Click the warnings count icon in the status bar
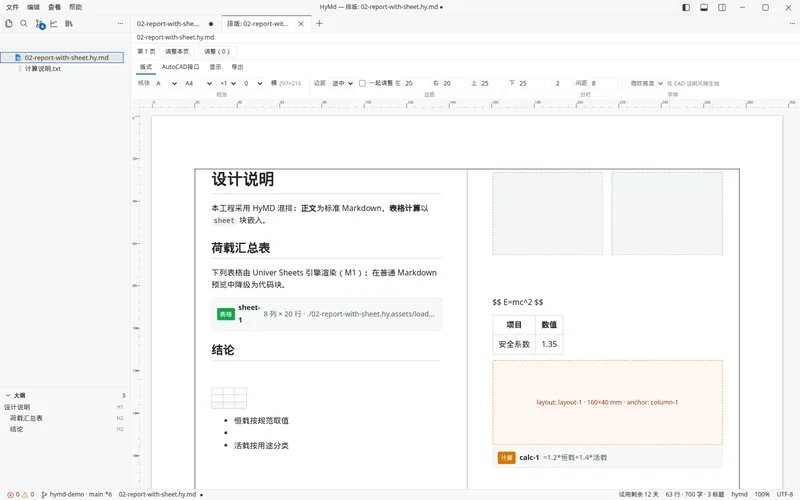The height and width of the screenshot is (500, 800). [28, 494]
